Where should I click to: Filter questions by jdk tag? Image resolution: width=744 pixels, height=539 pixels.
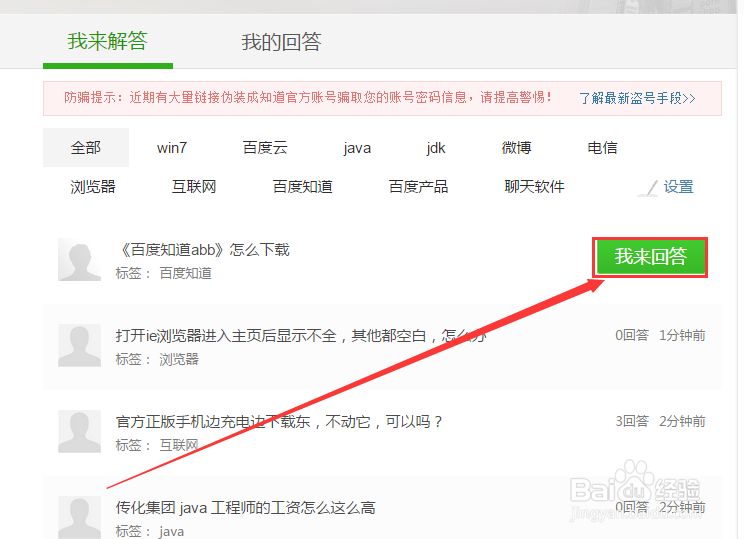pyautogui.click(x=436, y=148)
